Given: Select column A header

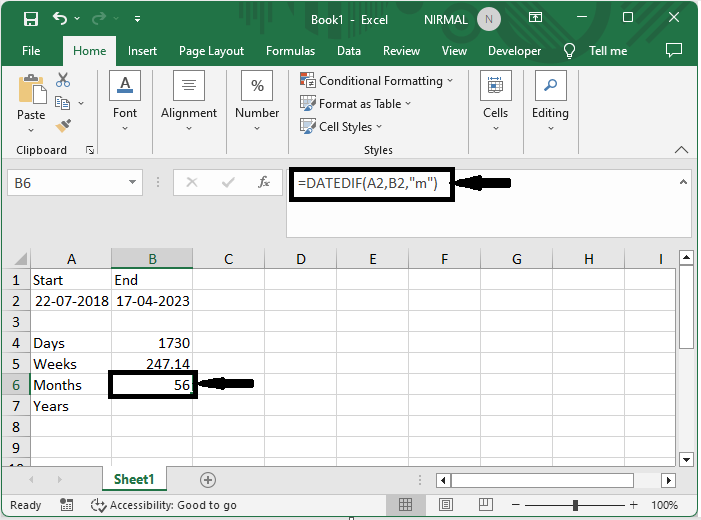Looking at the screenshot, I should coord(71,259).
